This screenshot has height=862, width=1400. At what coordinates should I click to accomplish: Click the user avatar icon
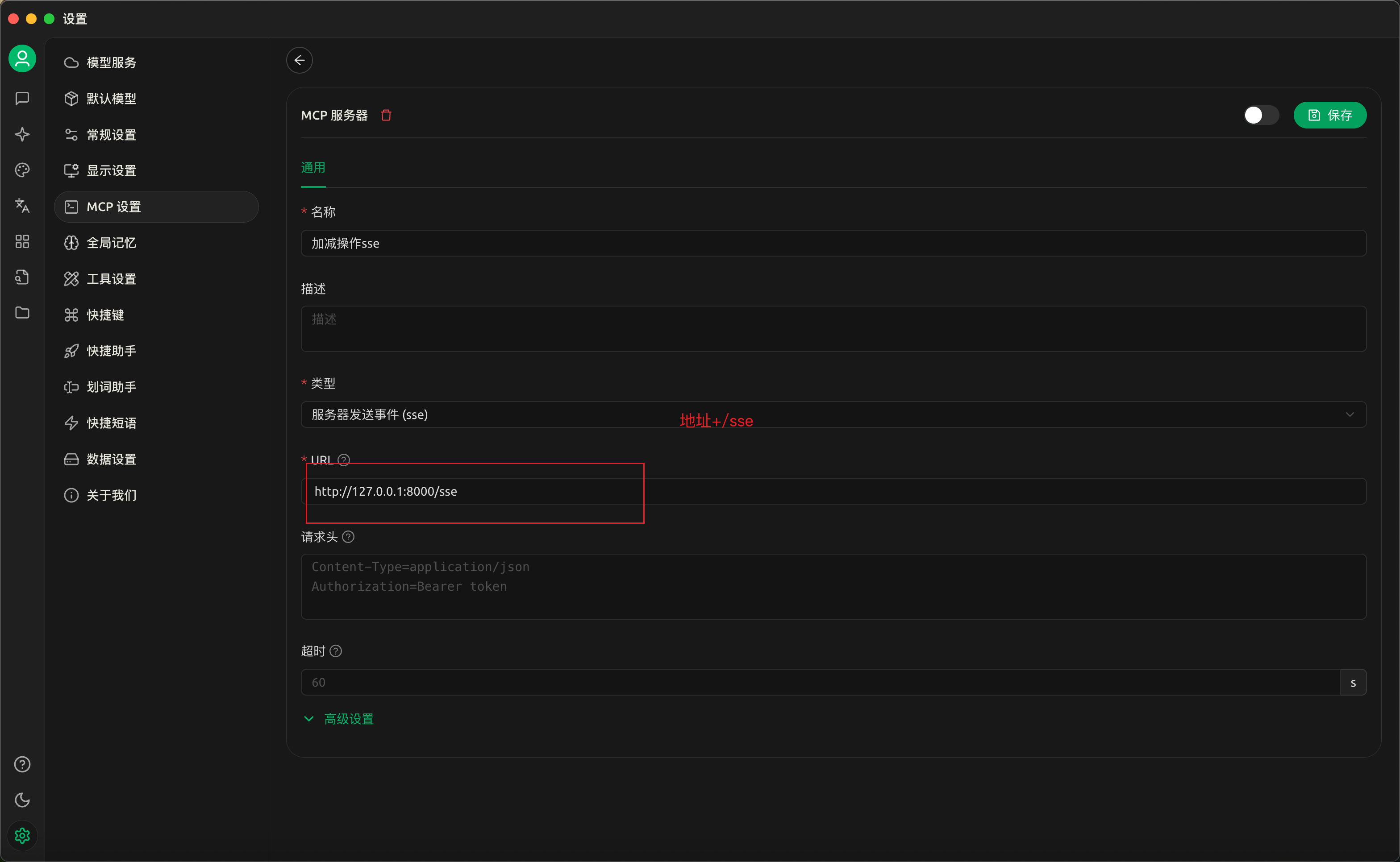[x=22, y=59]
